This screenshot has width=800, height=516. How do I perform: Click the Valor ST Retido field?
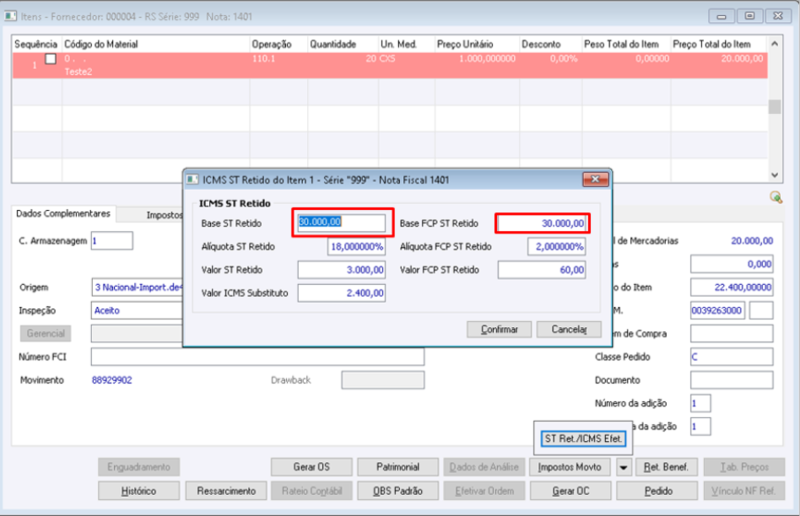341,270
